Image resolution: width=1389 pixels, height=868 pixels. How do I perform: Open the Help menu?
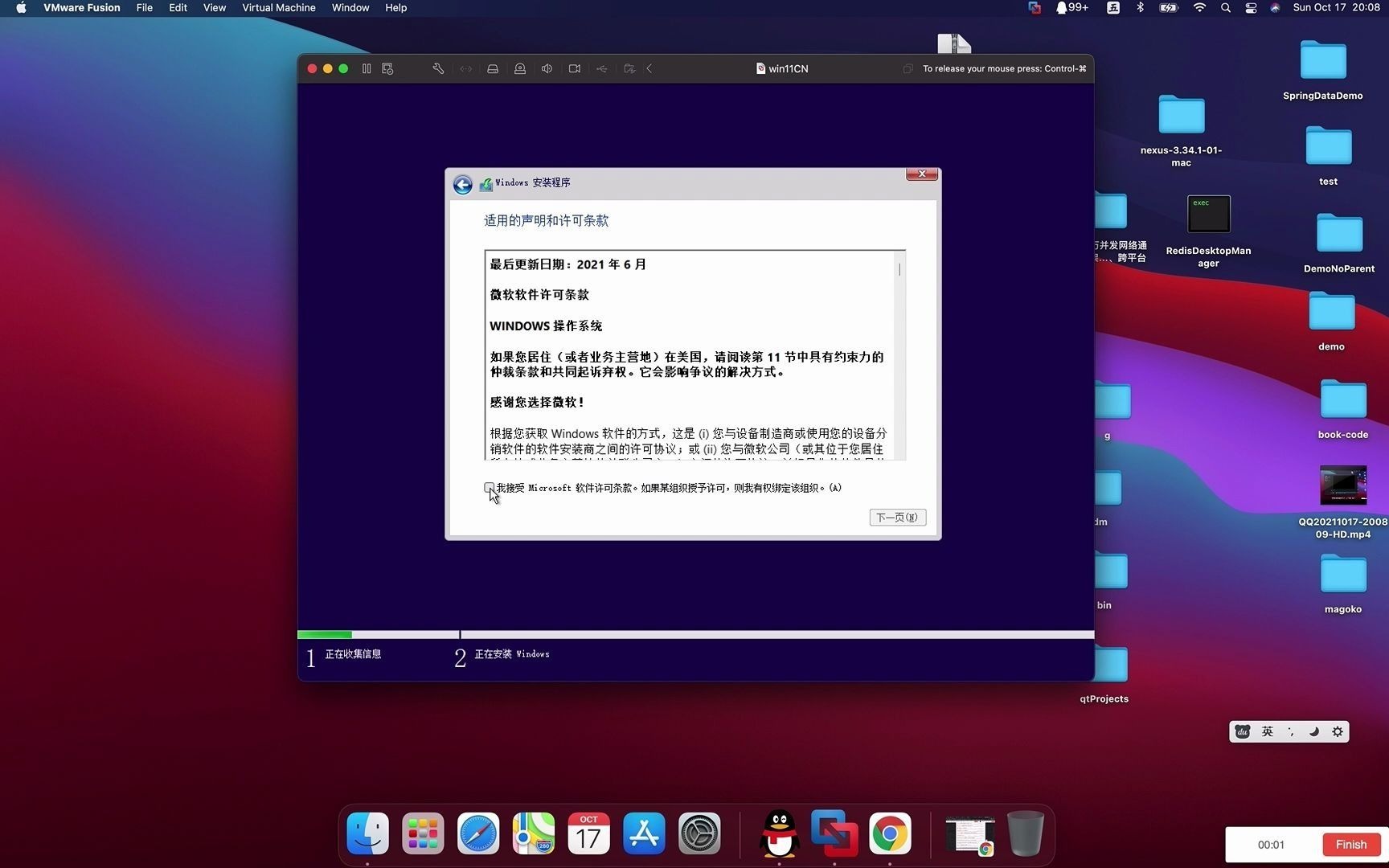click(395, 8)
